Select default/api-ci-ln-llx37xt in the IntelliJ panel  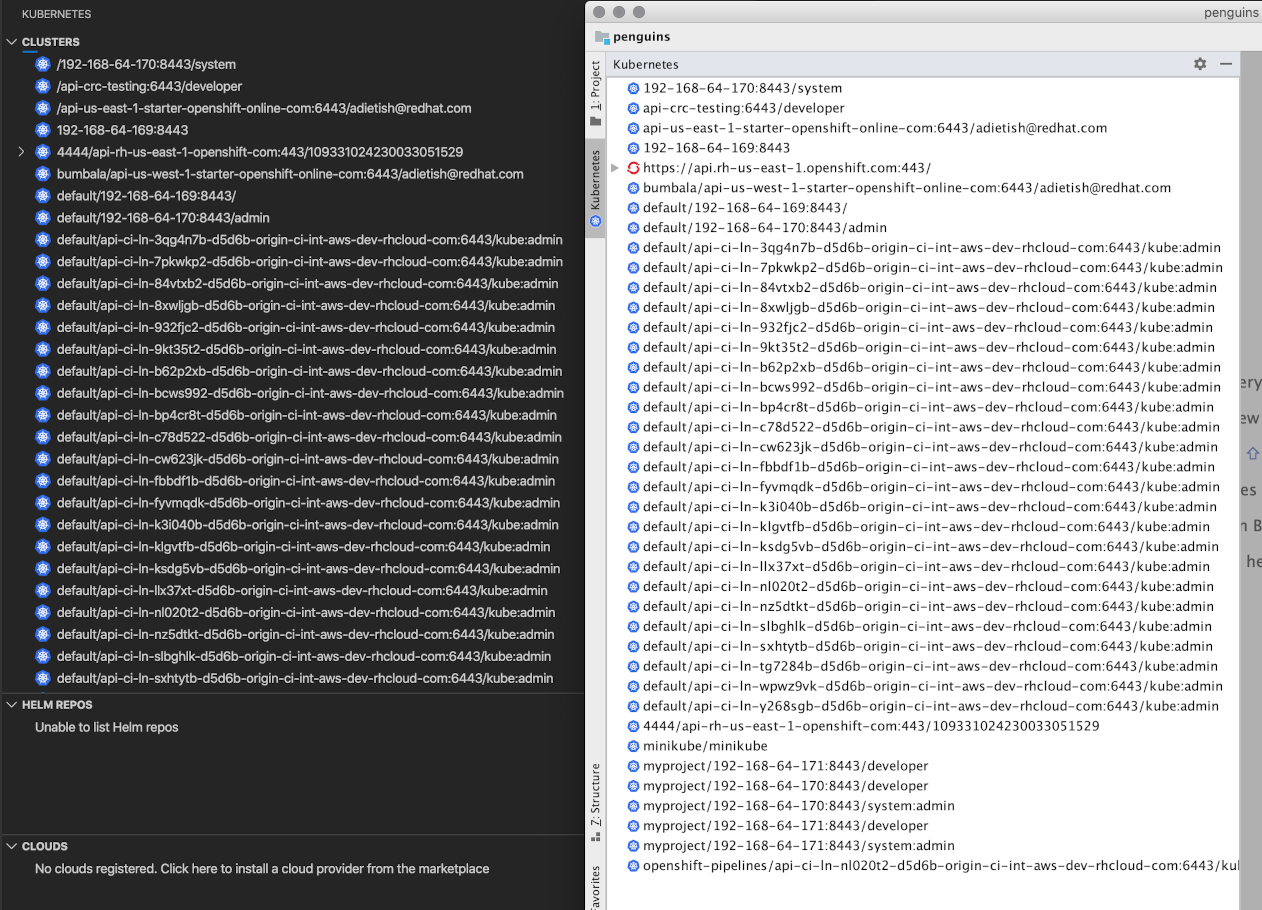point(926,567)
